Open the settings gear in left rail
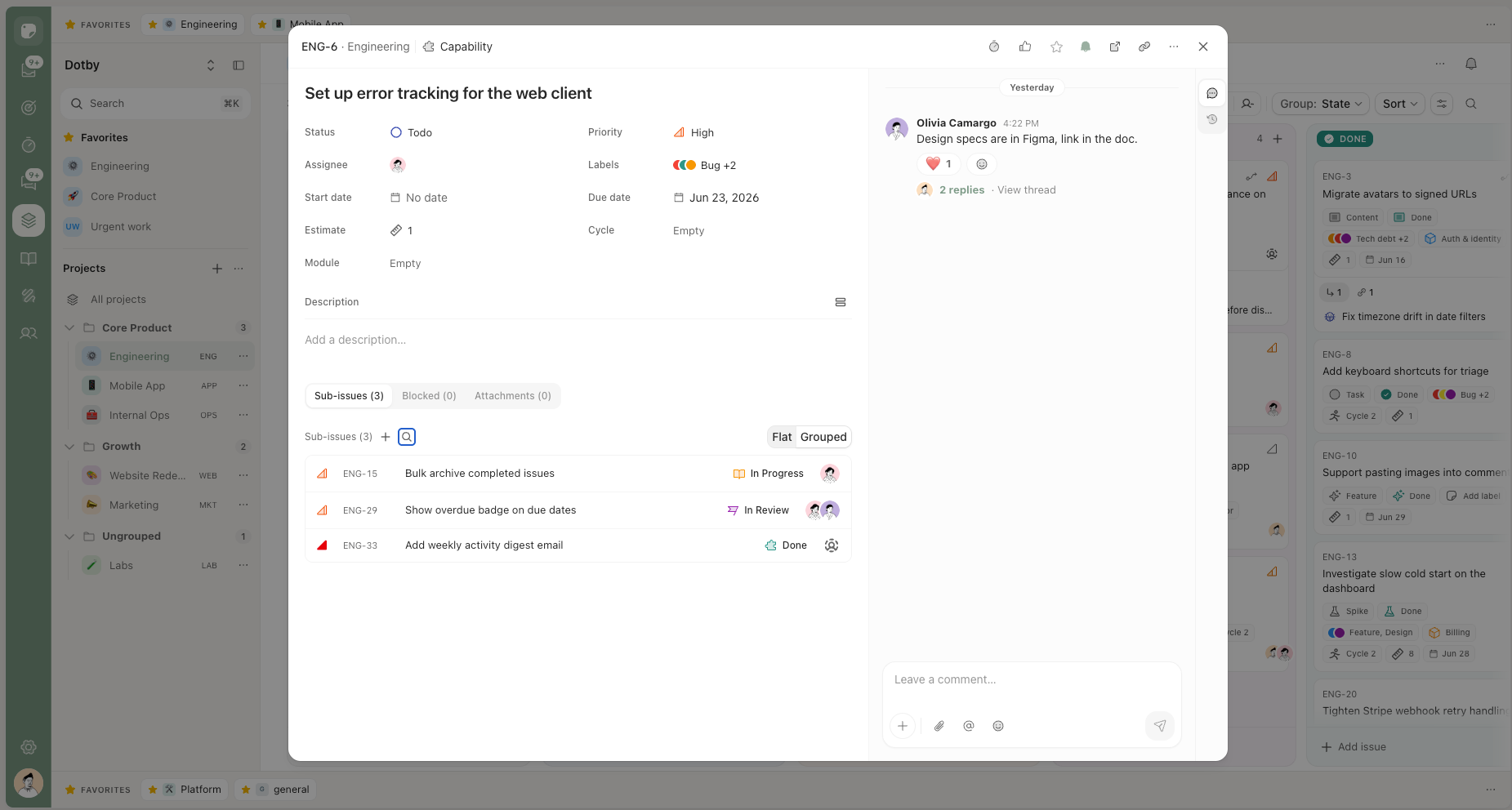 (29, 747)
